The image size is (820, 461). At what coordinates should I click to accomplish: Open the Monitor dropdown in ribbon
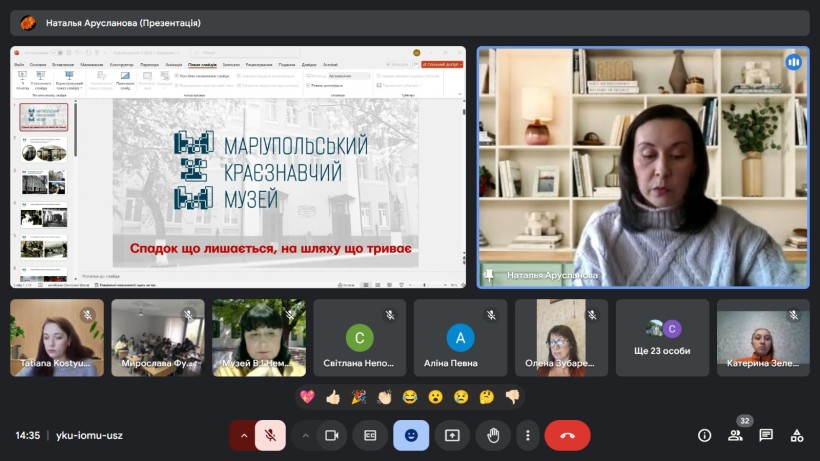(x=349, y=76)
